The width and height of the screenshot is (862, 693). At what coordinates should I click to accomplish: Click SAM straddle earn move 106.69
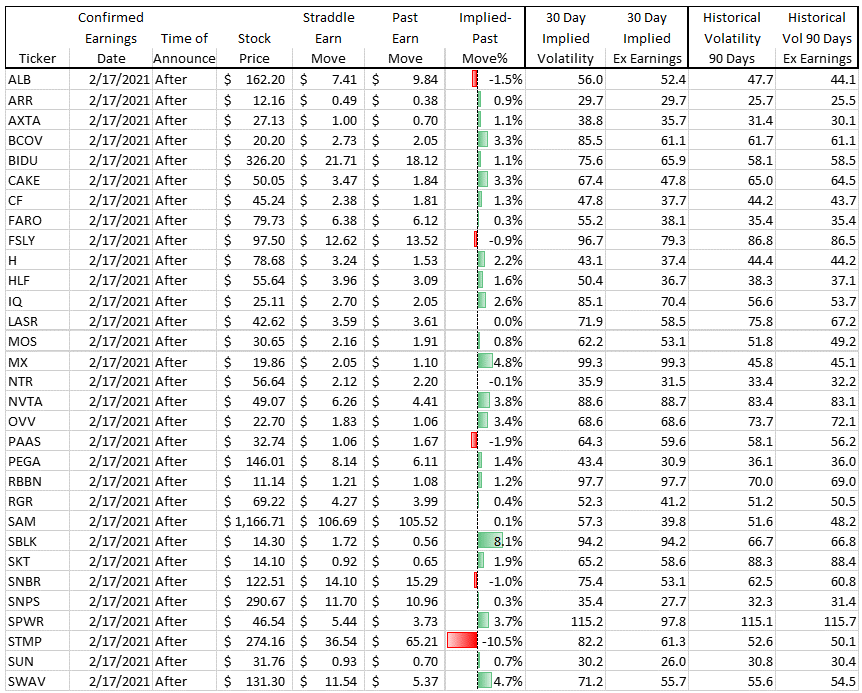[328, 522]
